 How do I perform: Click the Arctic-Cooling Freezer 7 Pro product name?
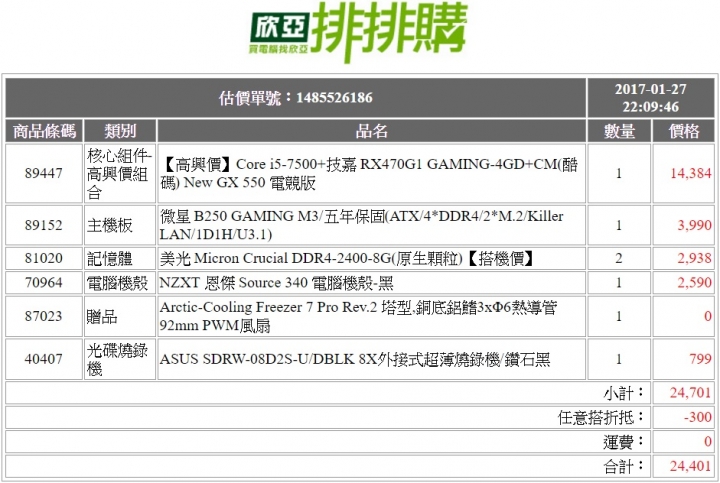[358, 316]
